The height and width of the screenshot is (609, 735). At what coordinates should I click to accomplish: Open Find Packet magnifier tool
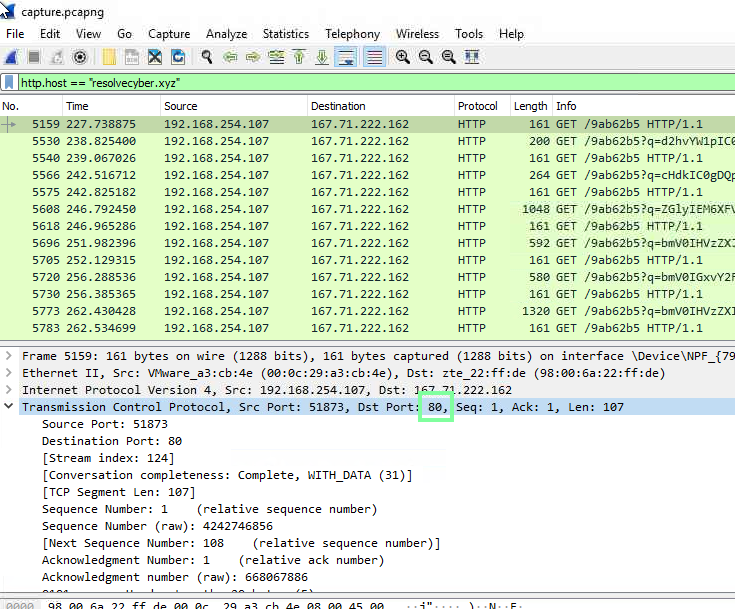click(x=207, y=57)
